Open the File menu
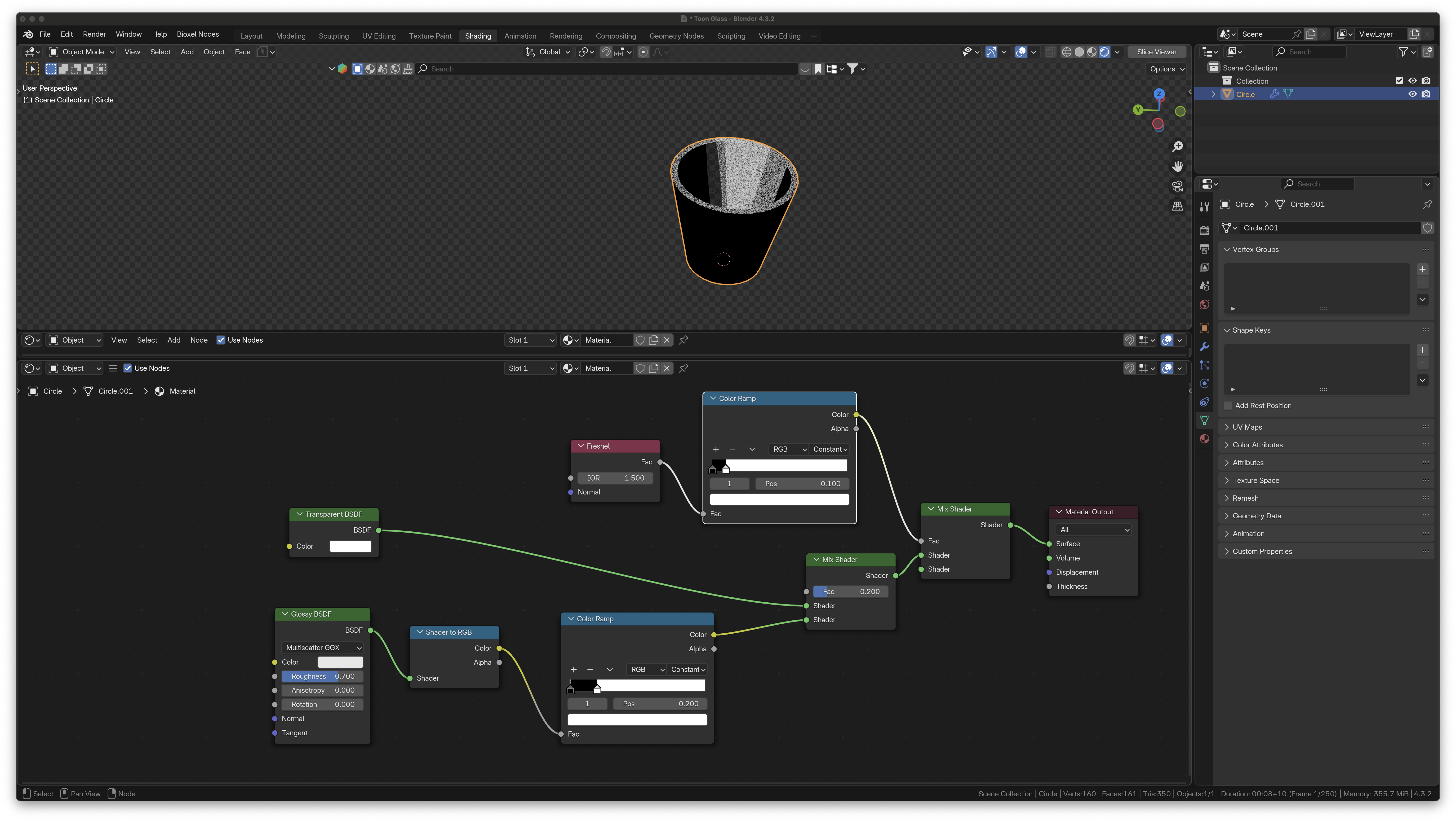This screenshot has height=821, width=1456. pos(45,35)
